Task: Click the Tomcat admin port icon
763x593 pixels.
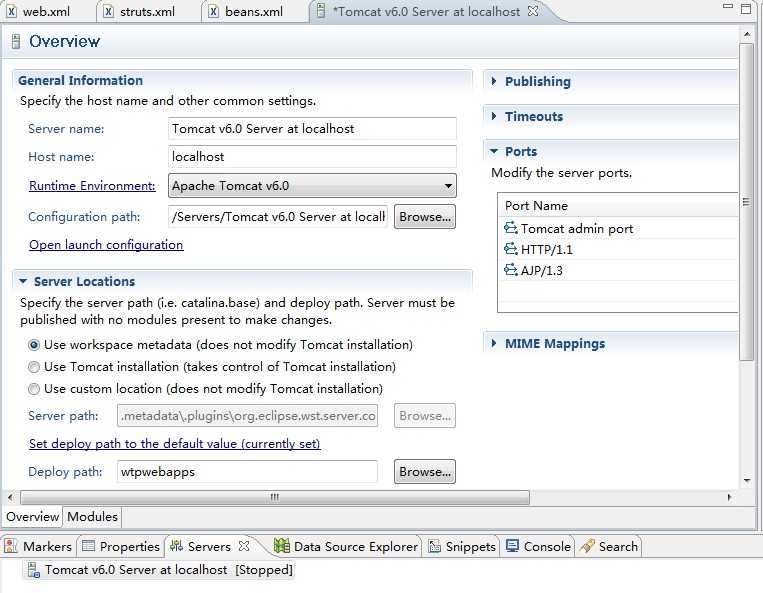Action: 510,228
